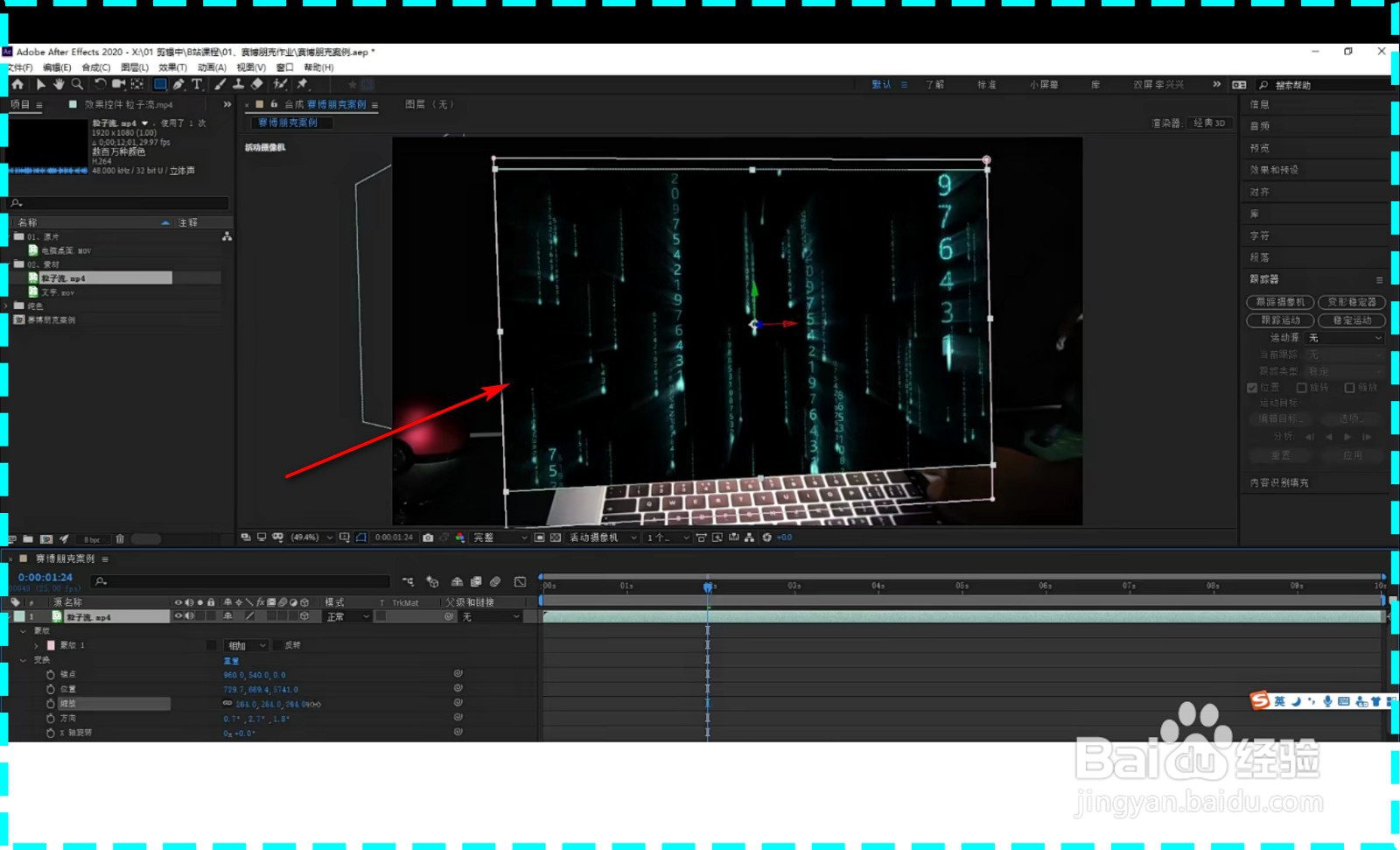Toggle stopwatch for 缩放 property
Viewport: 1400px width, 850px height.
(x=51, y=704)
